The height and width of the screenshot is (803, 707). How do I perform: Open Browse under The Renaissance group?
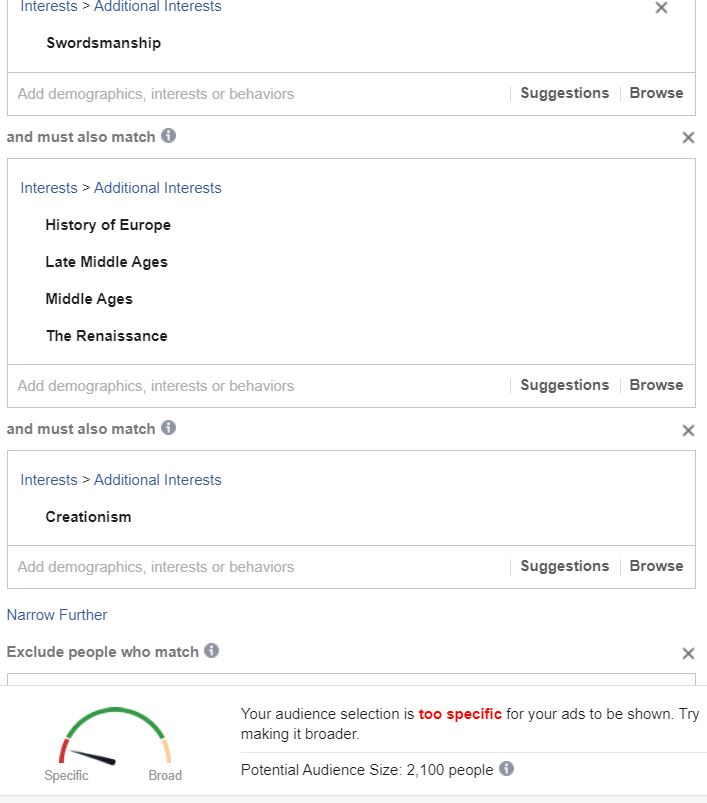656,385
